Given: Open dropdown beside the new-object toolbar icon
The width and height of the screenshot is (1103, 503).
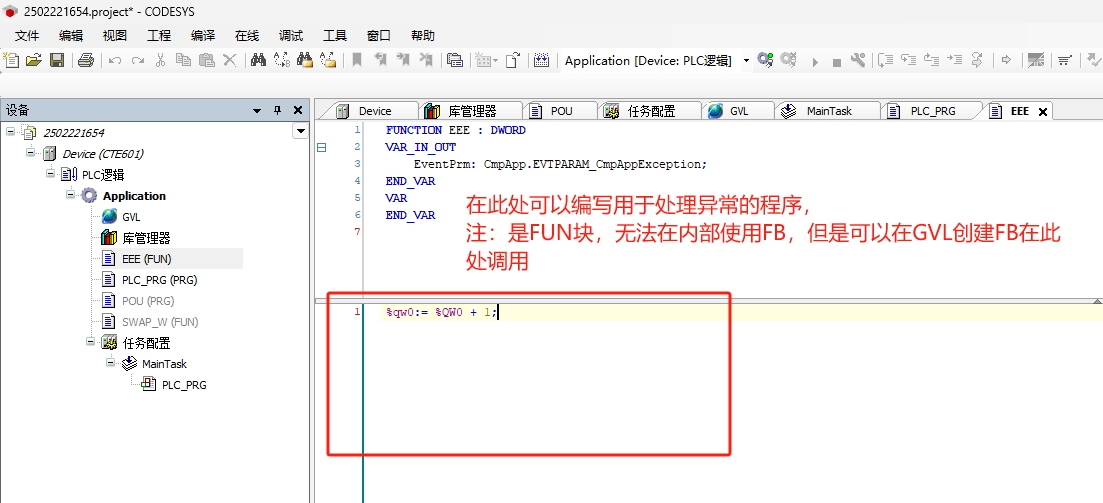Looking at the screenshot, I should click(x=495, y=61).
